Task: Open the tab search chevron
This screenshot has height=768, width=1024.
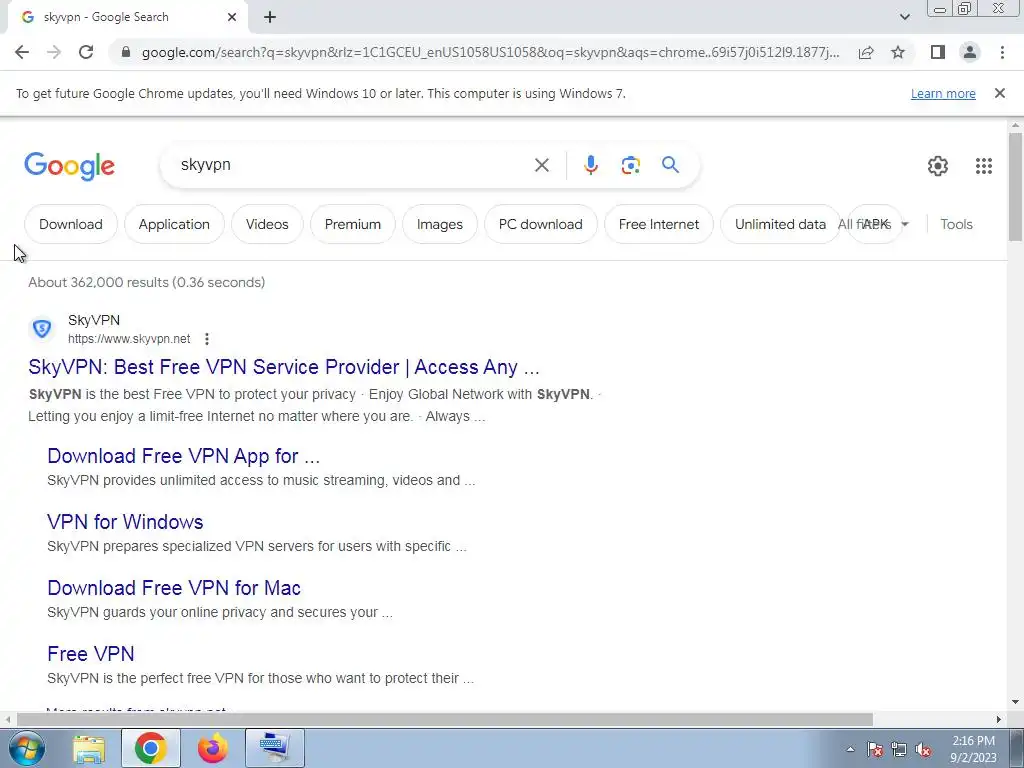Action: point(904,17)
